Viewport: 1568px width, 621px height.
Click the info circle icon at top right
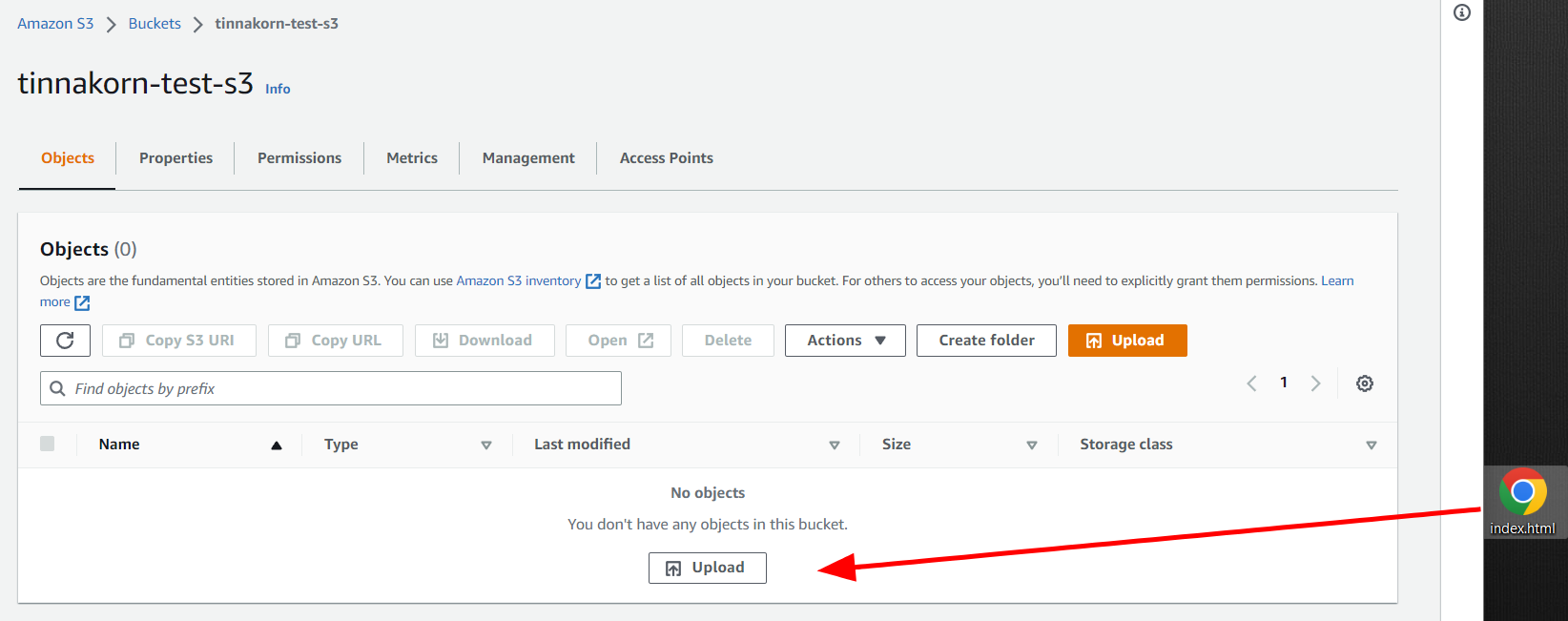tap(1462, 12)
